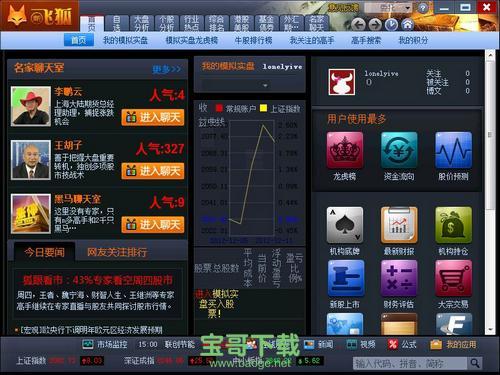Image resolution: width=500 pixels, height=375 pixels.
Task: Click the stock code search field
Action: pyautogui.click(x=410, y=363)
